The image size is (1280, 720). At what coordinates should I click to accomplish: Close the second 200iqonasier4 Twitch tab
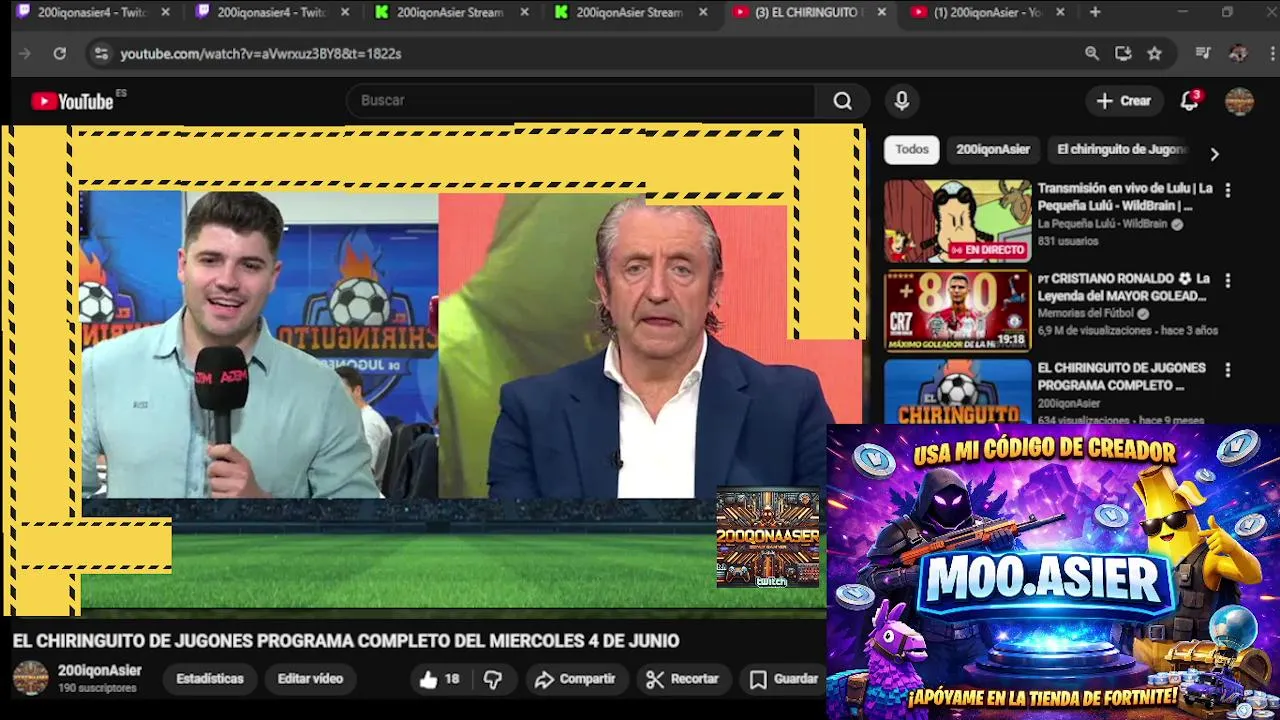click(x=345, y=12)
